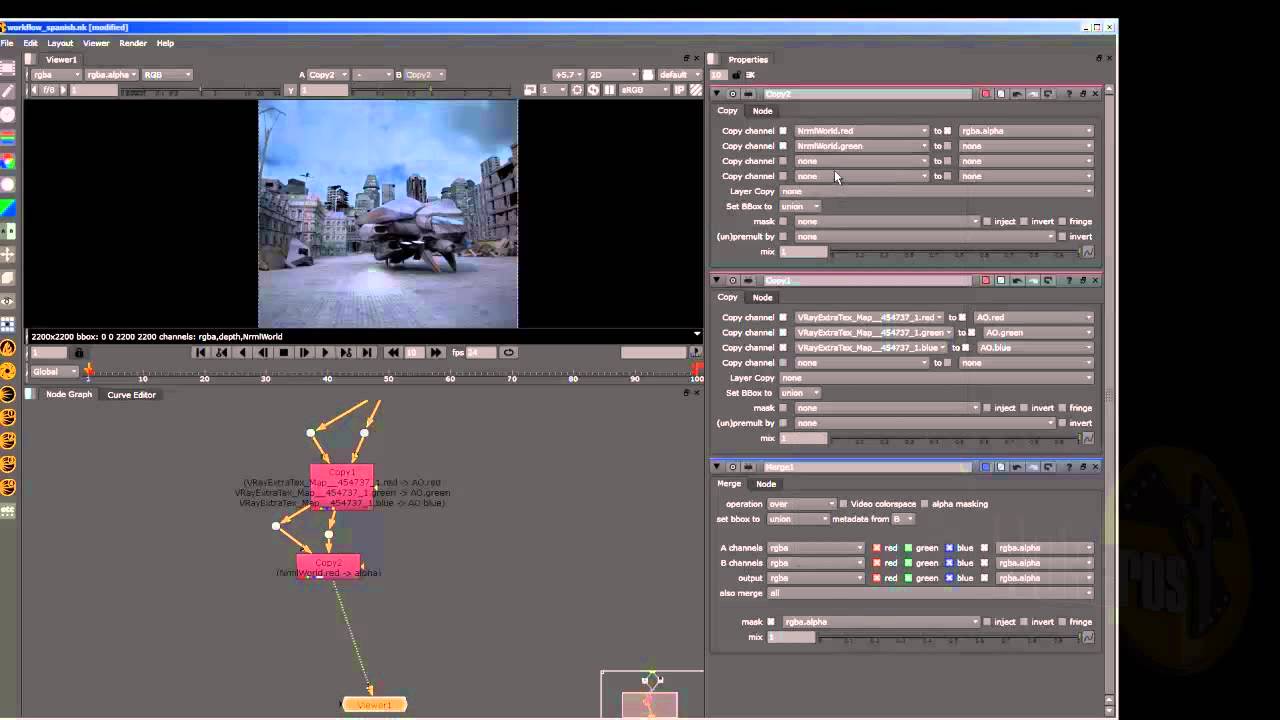This screenshot has height=720, width=1280.
Task: Open Layer Copy dropdown in Copy2 panel
Action: coord(936,191)
